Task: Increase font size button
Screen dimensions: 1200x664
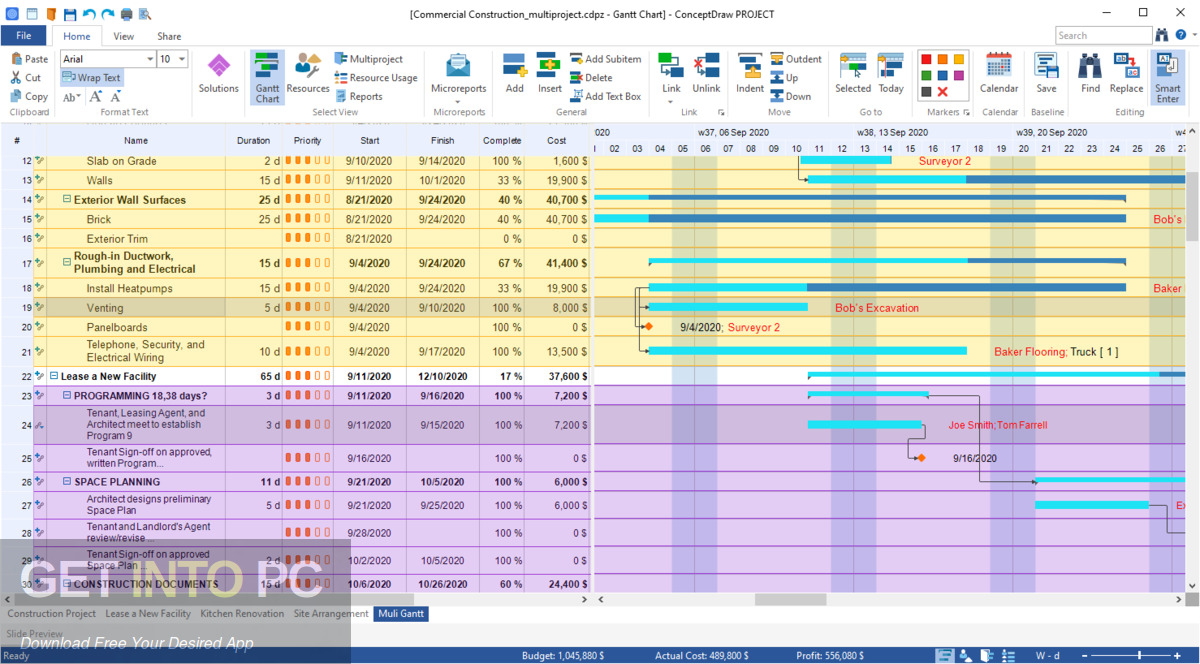Action: click(x=96, y=97)
